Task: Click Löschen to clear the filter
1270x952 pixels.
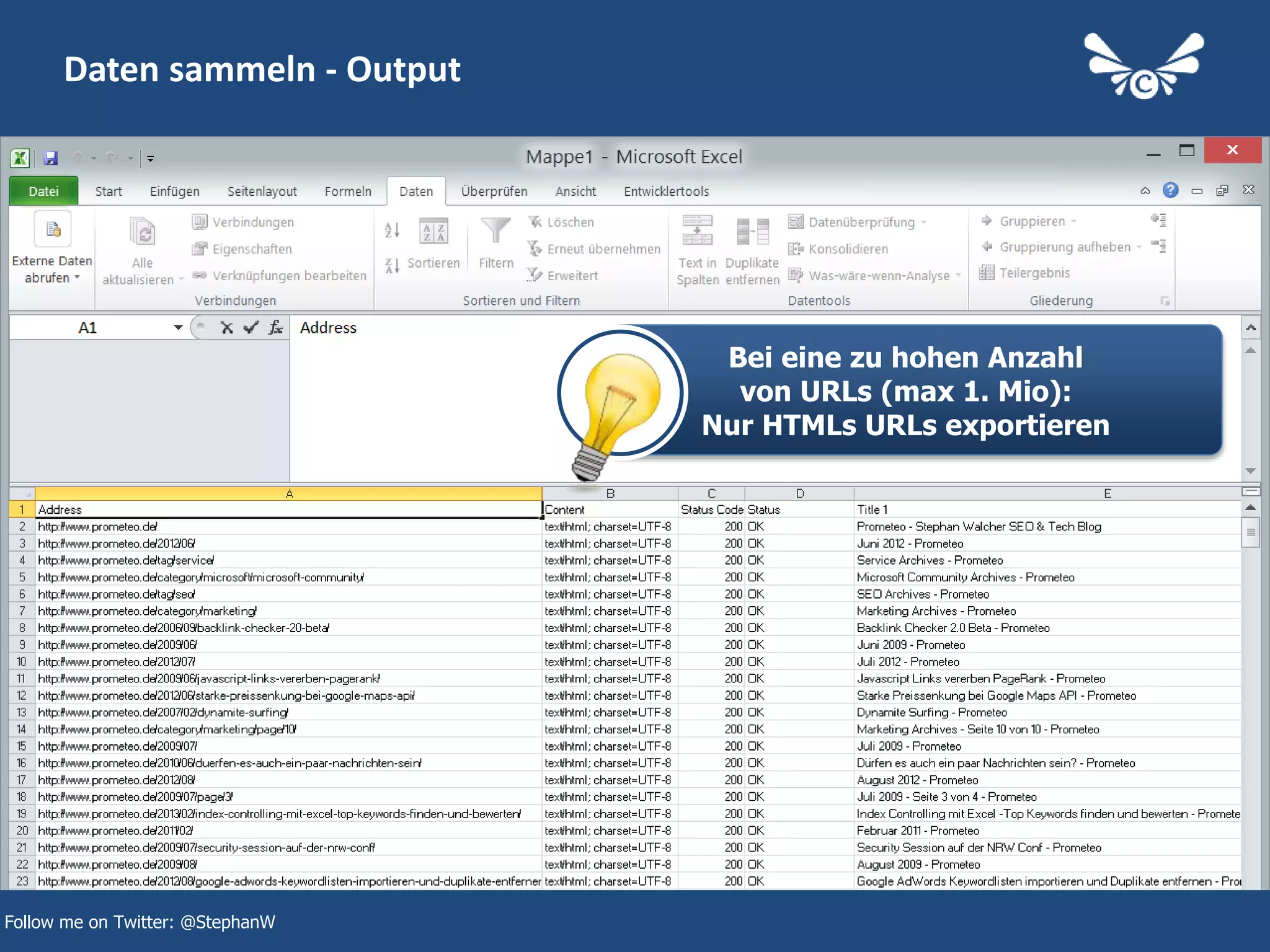Action: [561, 222]
